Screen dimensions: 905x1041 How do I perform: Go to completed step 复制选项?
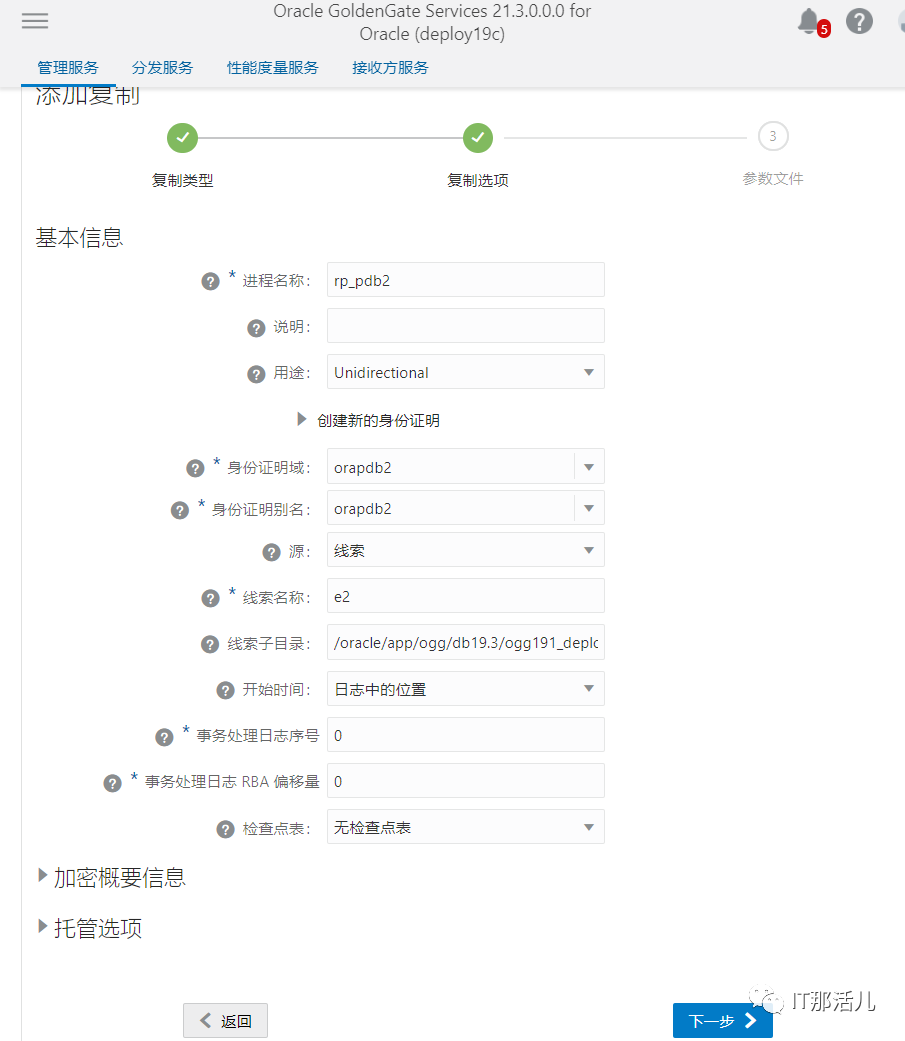(478, 137)
